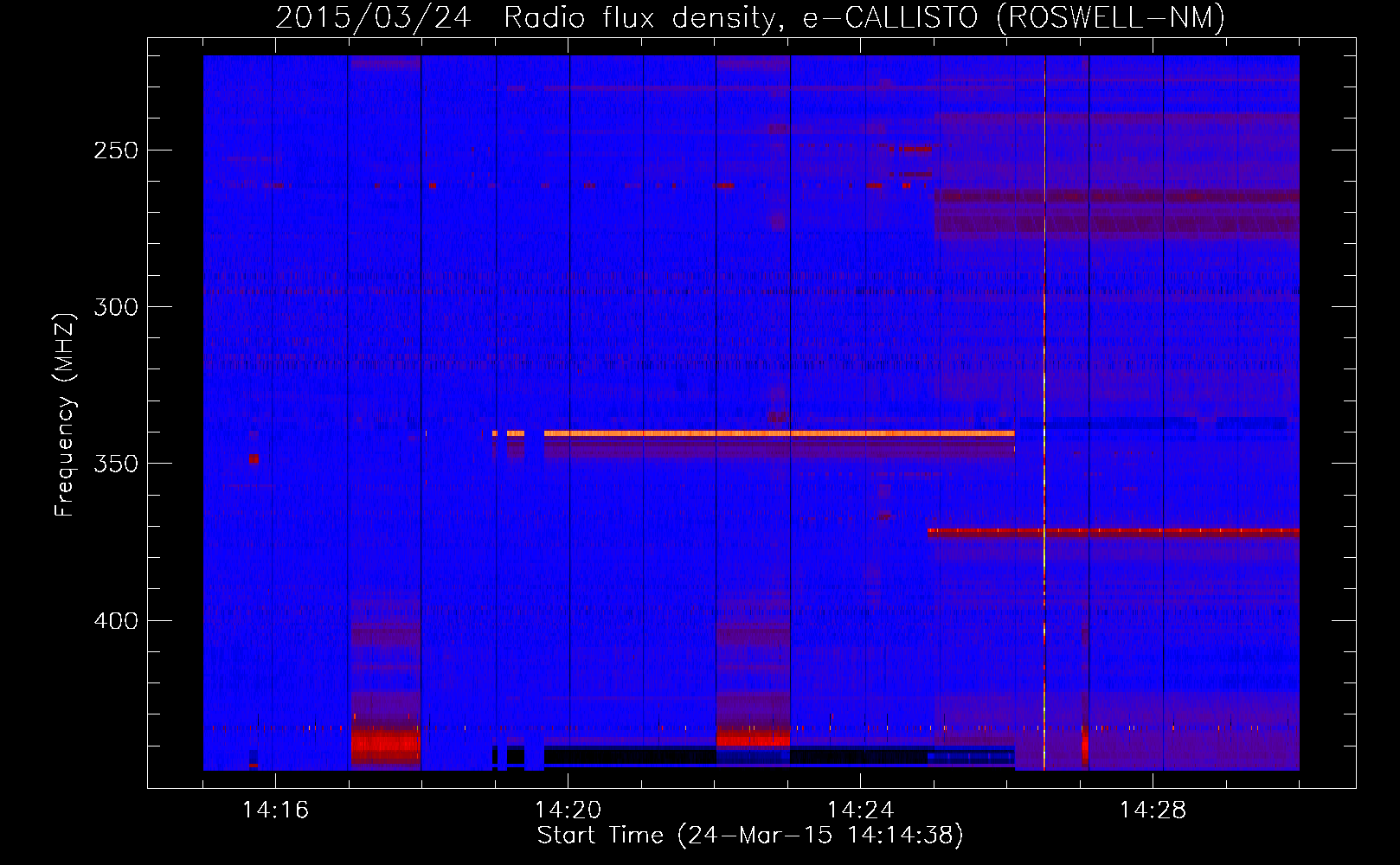
Task: Click the 14:24 time tick label
Action: coord(860,811)
